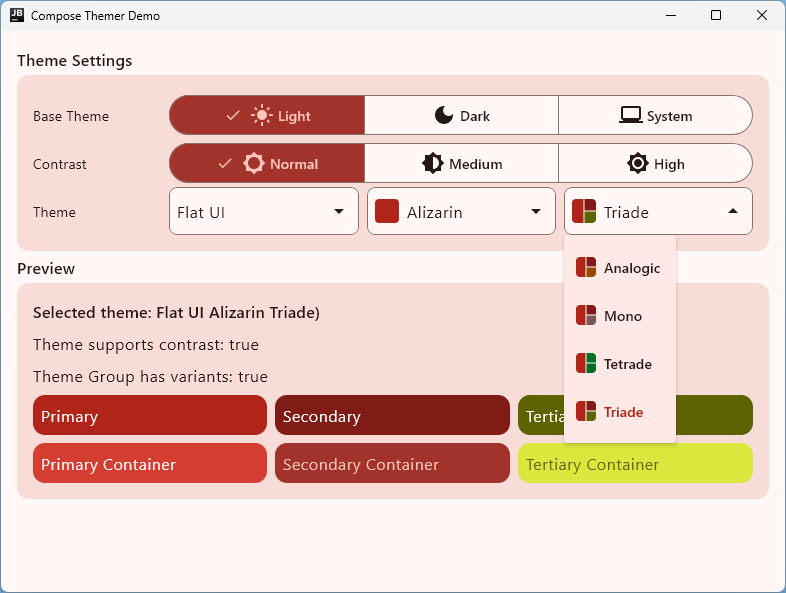786x593 pixels.
Task: Click the checkmark on the Light segment
Action: click(233, 116)
